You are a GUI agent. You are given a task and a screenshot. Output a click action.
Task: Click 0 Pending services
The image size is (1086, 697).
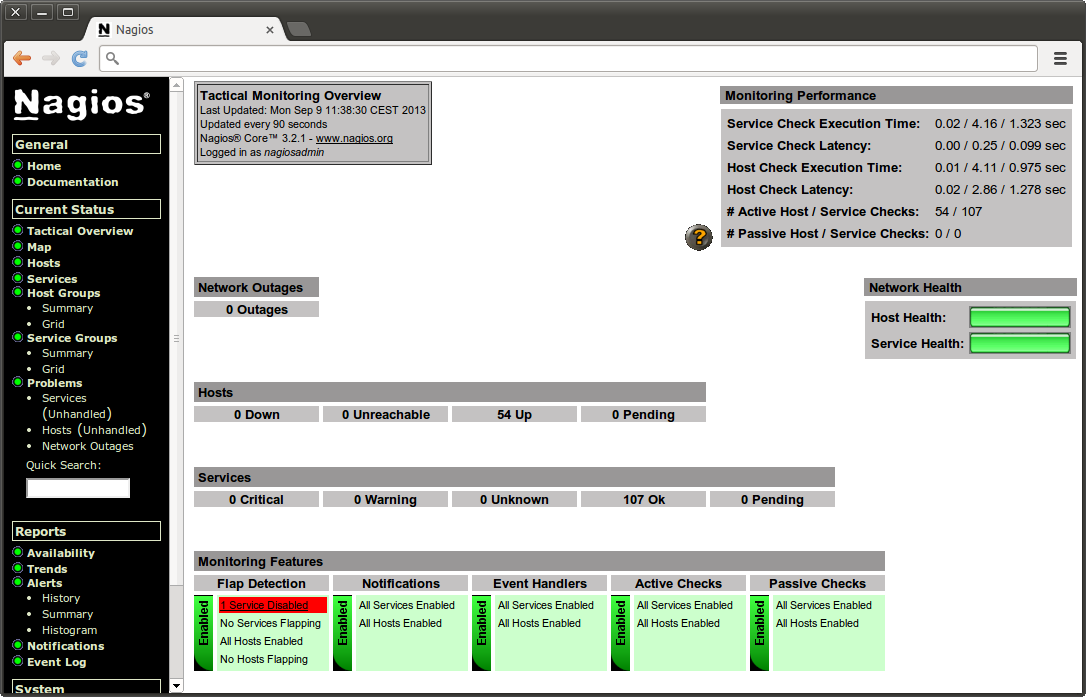(772, 500)
